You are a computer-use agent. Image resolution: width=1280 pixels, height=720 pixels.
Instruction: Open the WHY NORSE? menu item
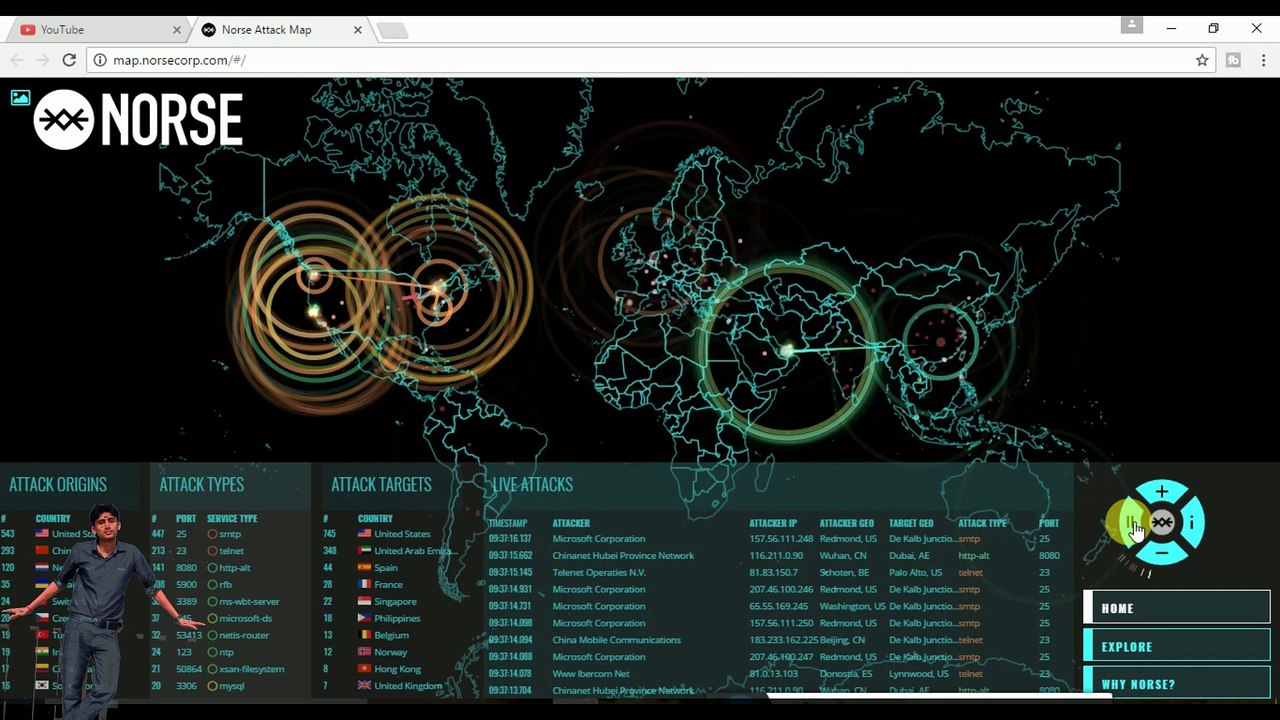click(x=1177, y=684)
